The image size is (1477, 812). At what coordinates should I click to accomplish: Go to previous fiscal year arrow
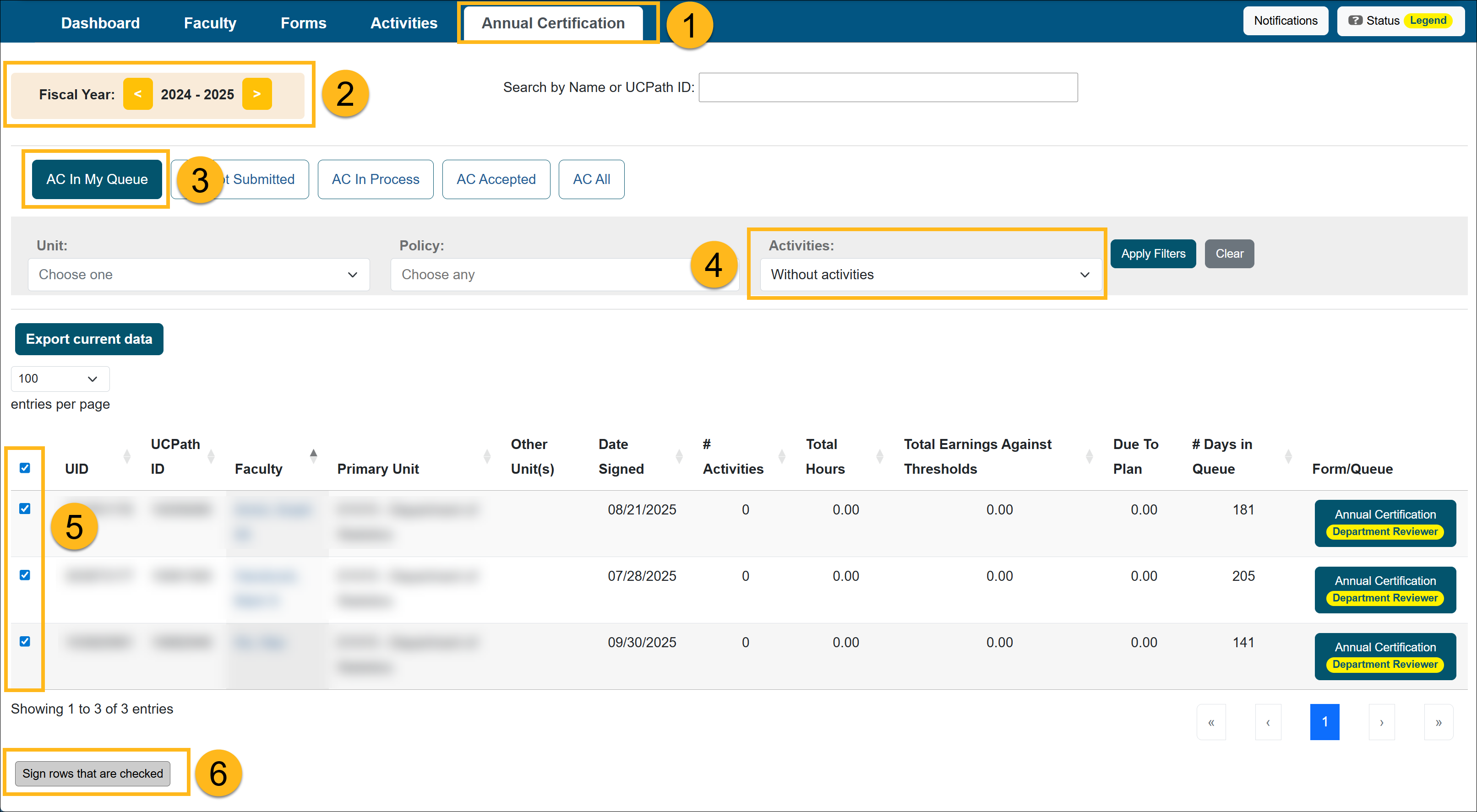tap(137, 94)
